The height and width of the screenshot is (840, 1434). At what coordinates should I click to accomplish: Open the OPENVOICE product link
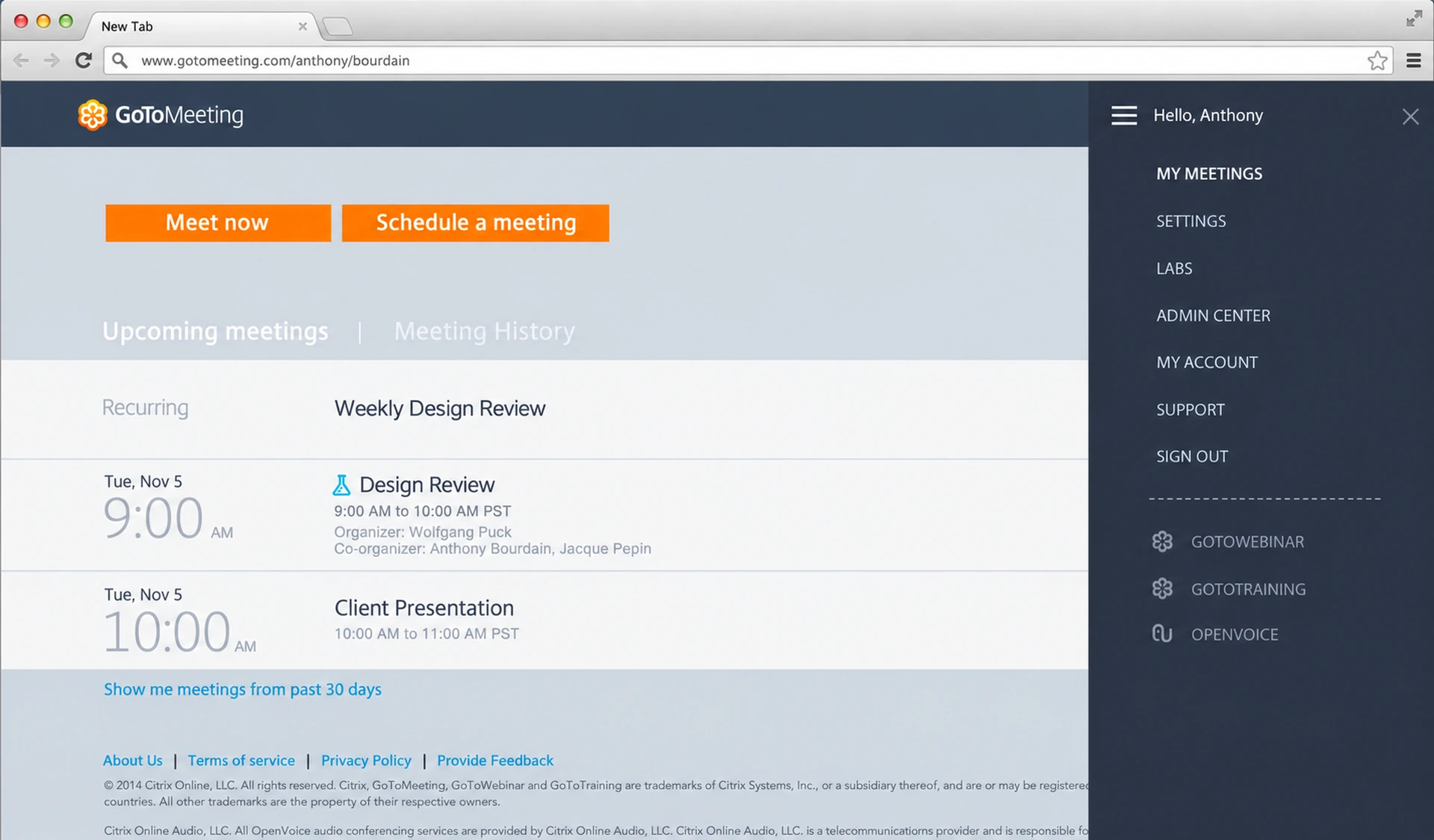(1235, 634)
